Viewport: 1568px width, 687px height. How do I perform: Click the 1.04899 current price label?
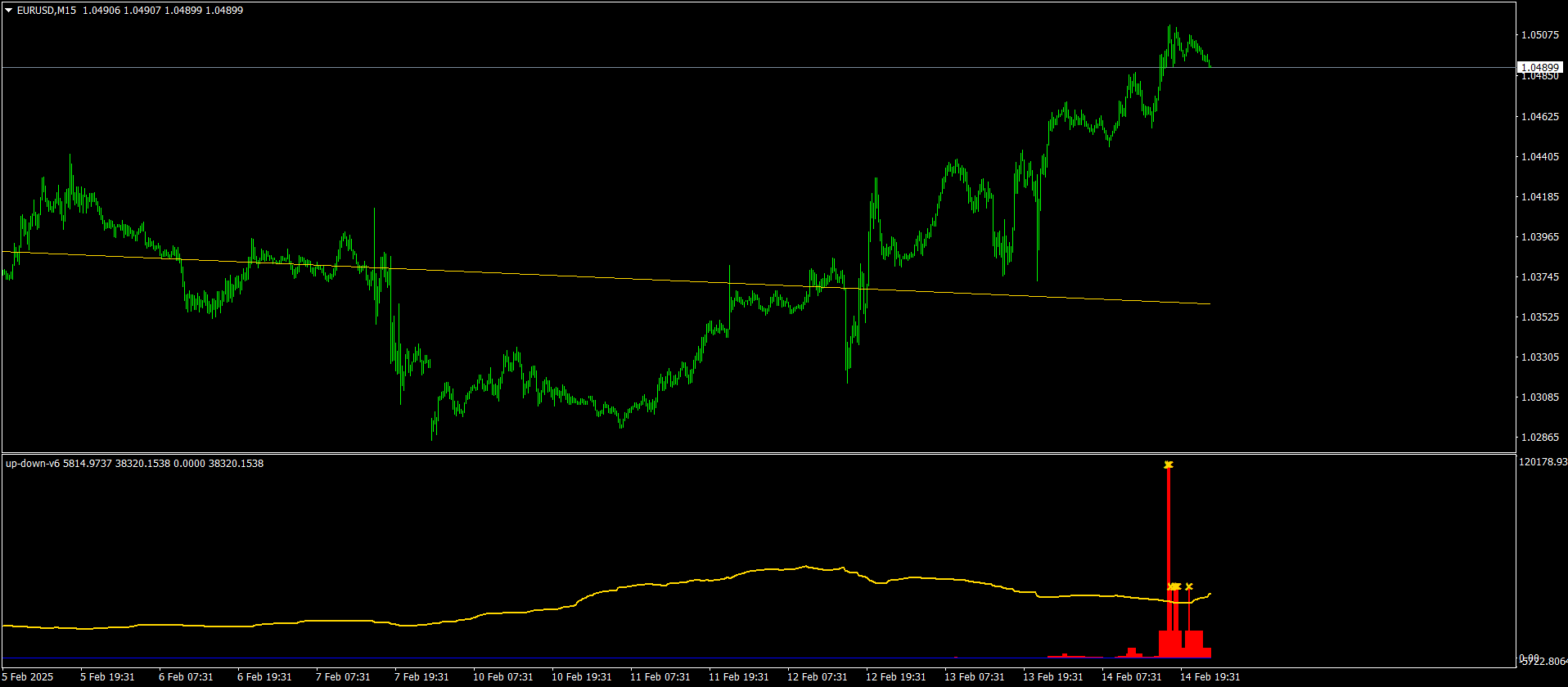click(1539, 67)
